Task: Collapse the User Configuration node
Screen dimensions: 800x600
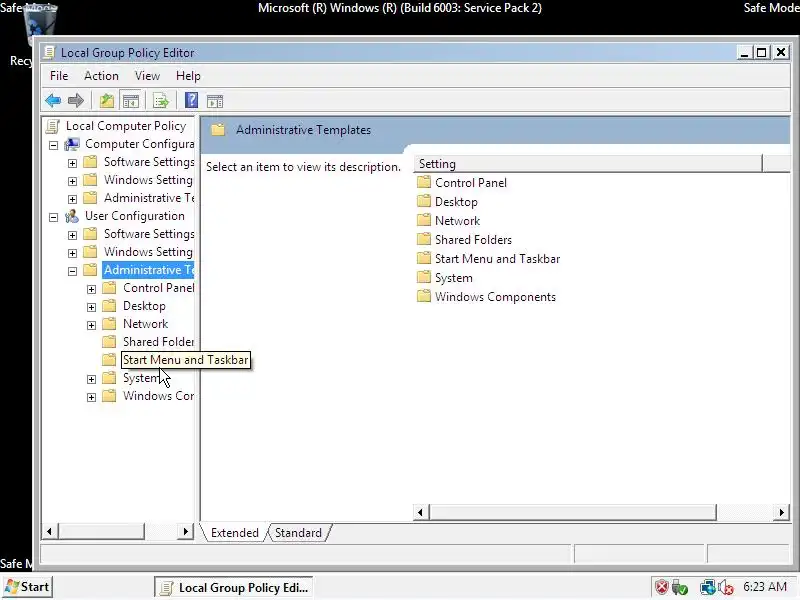Action: 53,217
